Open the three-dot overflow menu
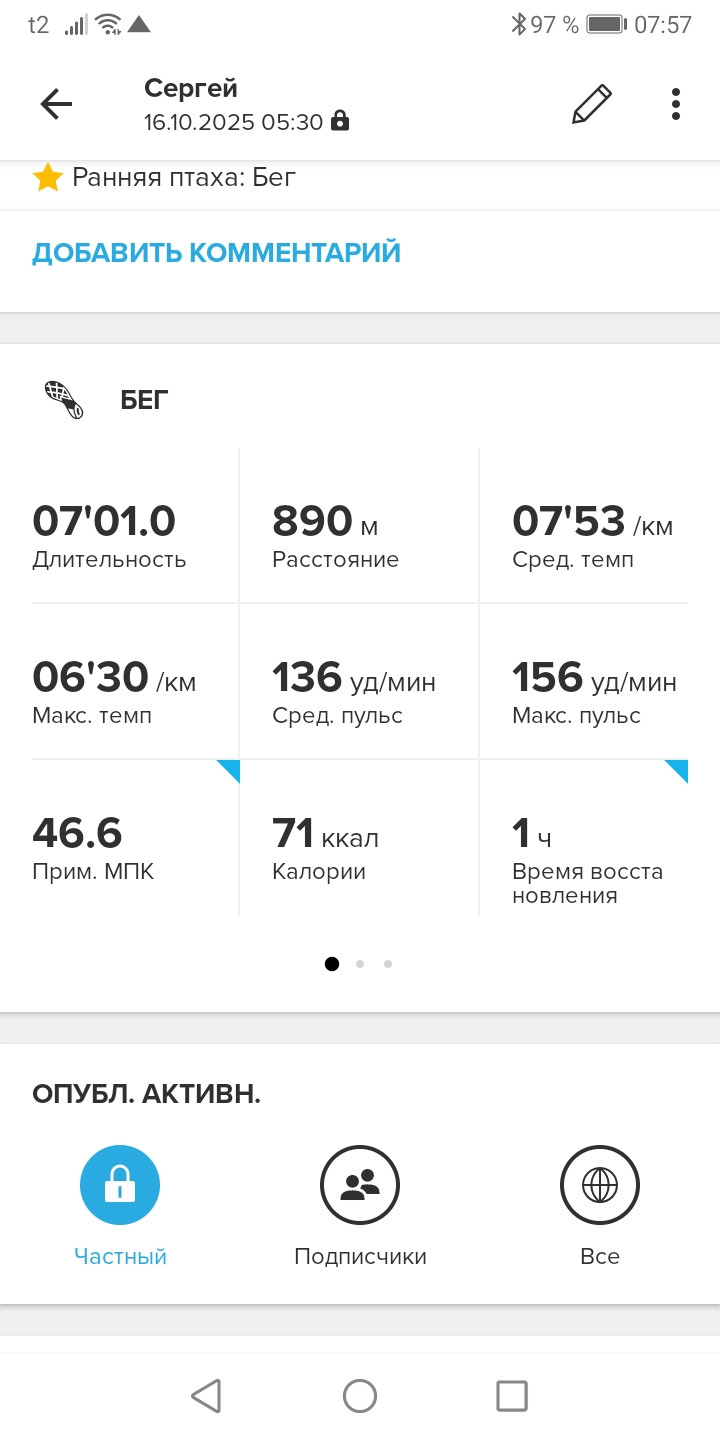Screen dimensions: 720x1440 (676, 104)
